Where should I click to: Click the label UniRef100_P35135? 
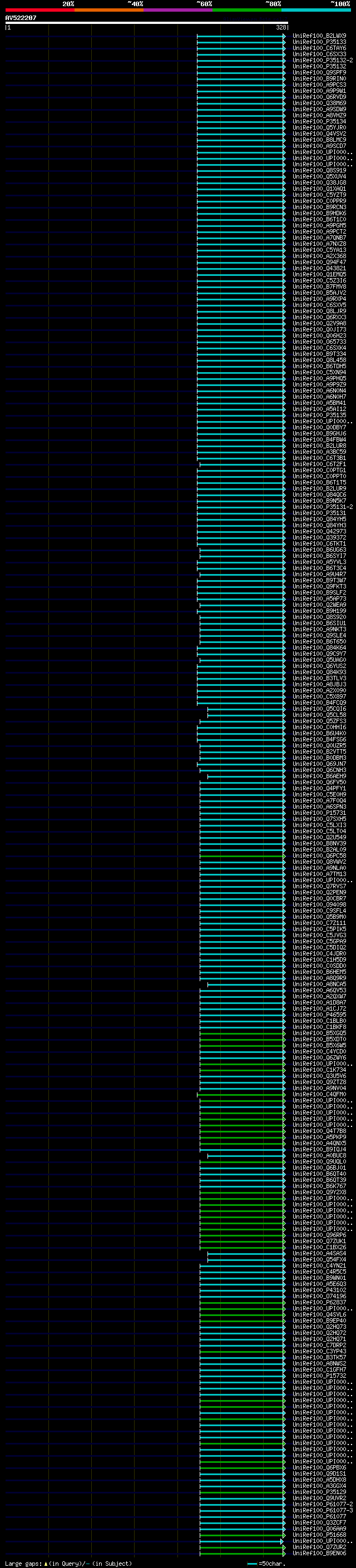coord(319,415)
